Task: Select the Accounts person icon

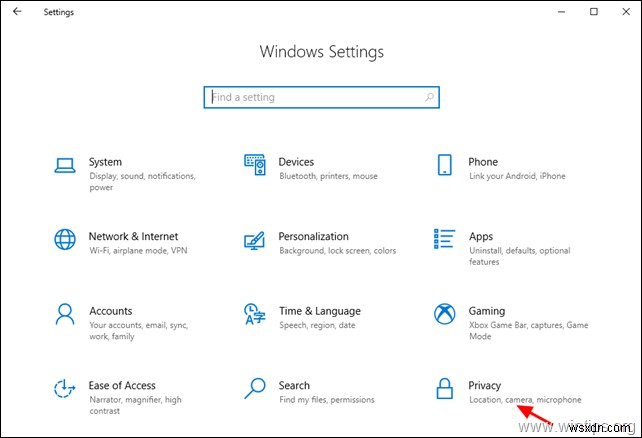Action: 65,314
